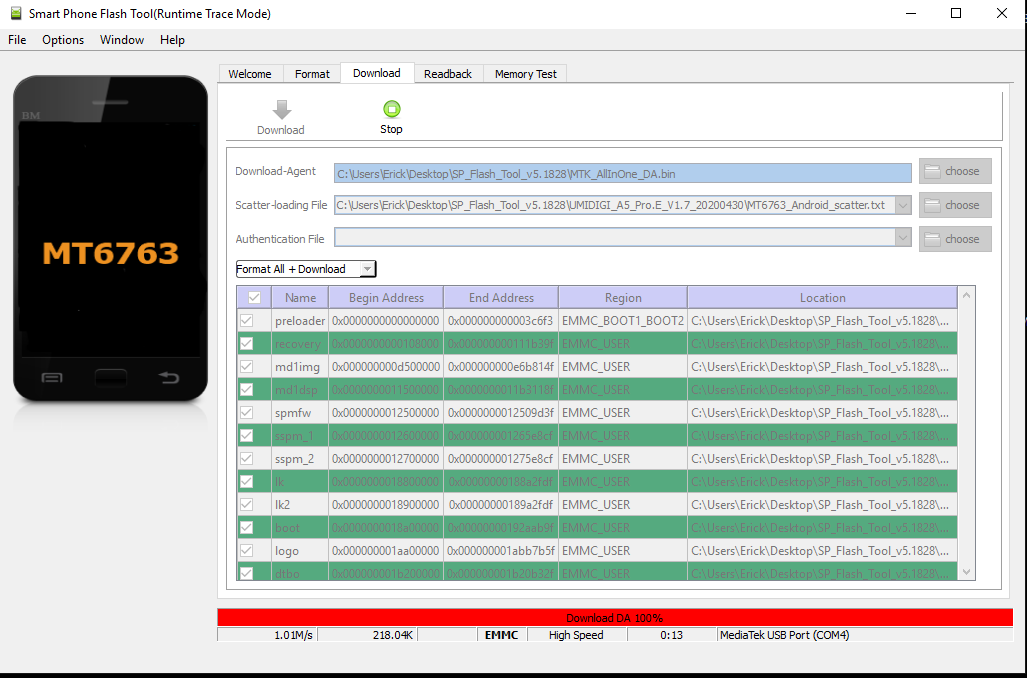Click the Begin Address column header
This screenshot has height=678, width=1027.
[386, 297]
